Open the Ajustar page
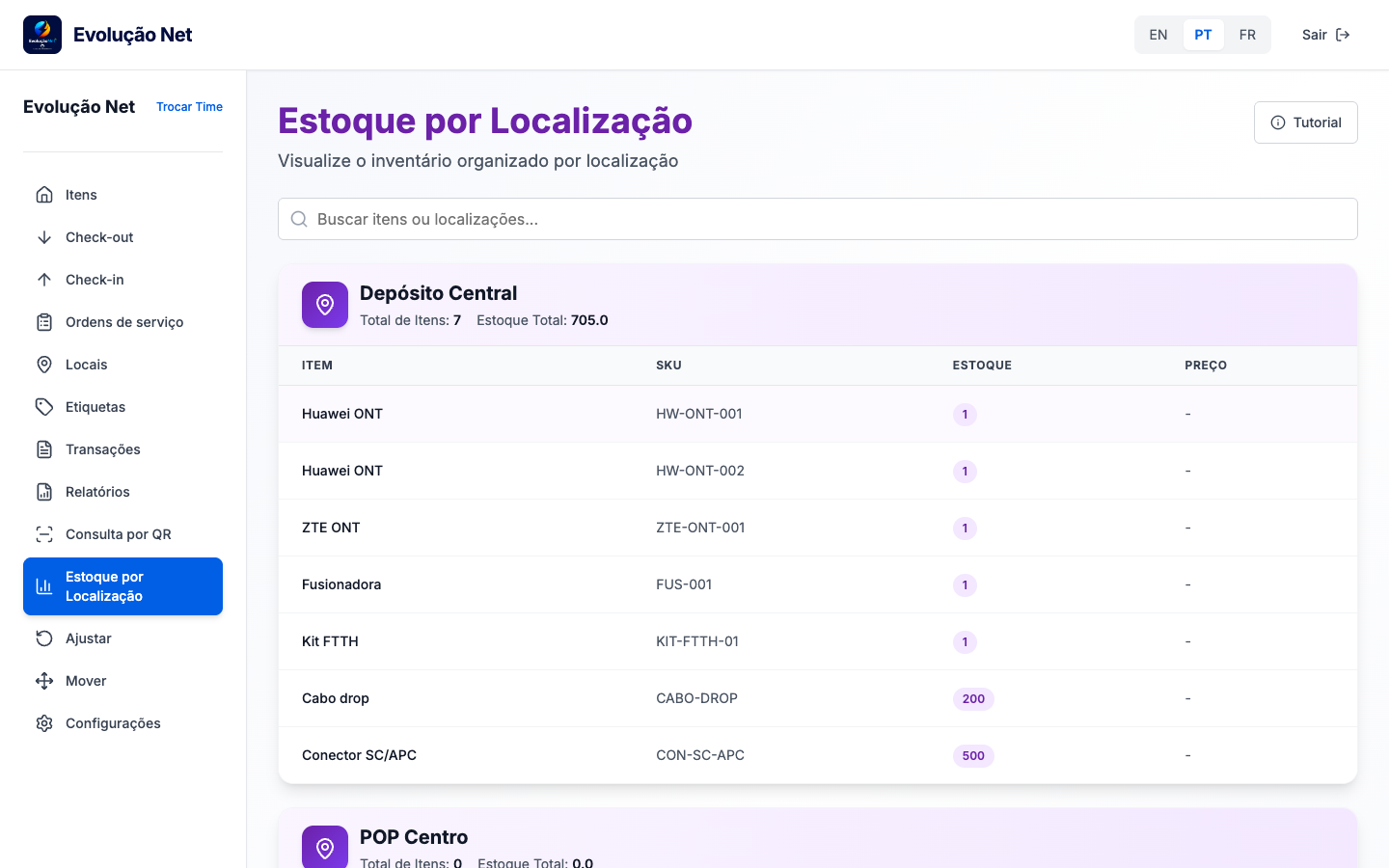This screenshot has height=868, width=1389. (123, 638)
